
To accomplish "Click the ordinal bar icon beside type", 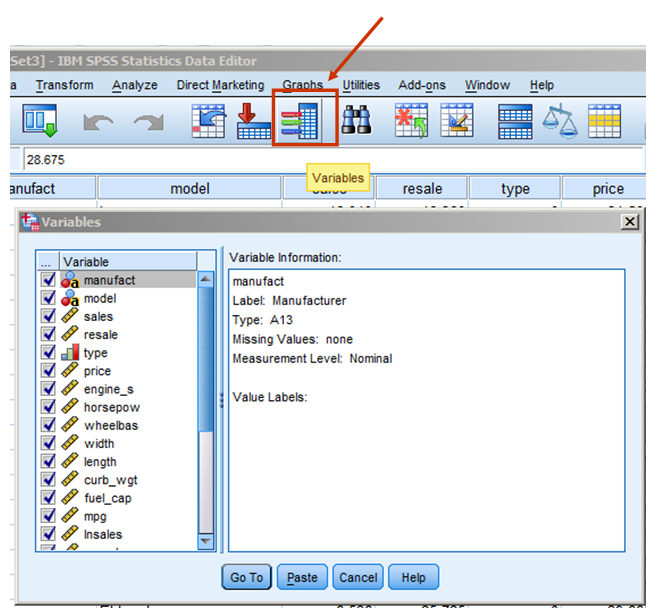I will coord(70,352).
